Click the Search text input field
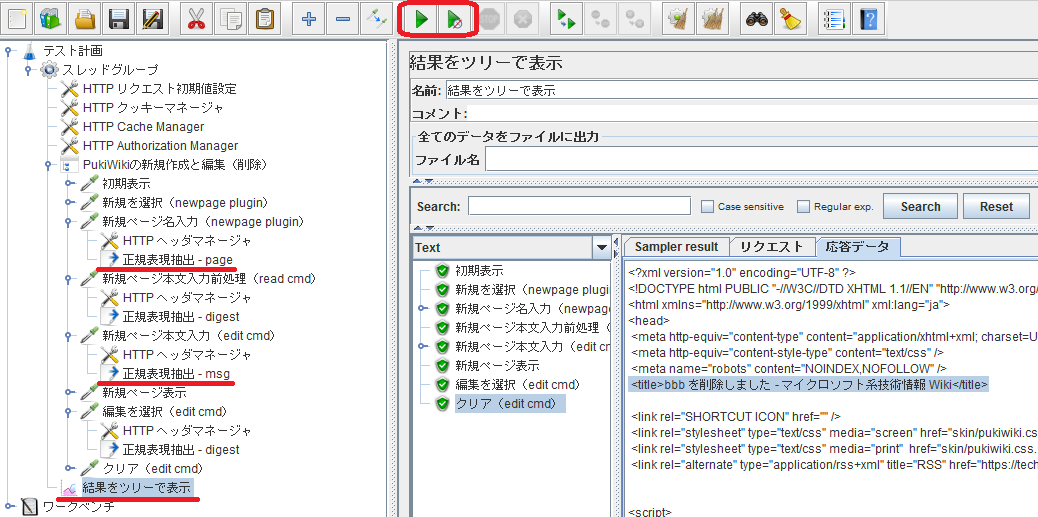The height and width of the screenshot is (517, 1038). click(x=579, y=206)
